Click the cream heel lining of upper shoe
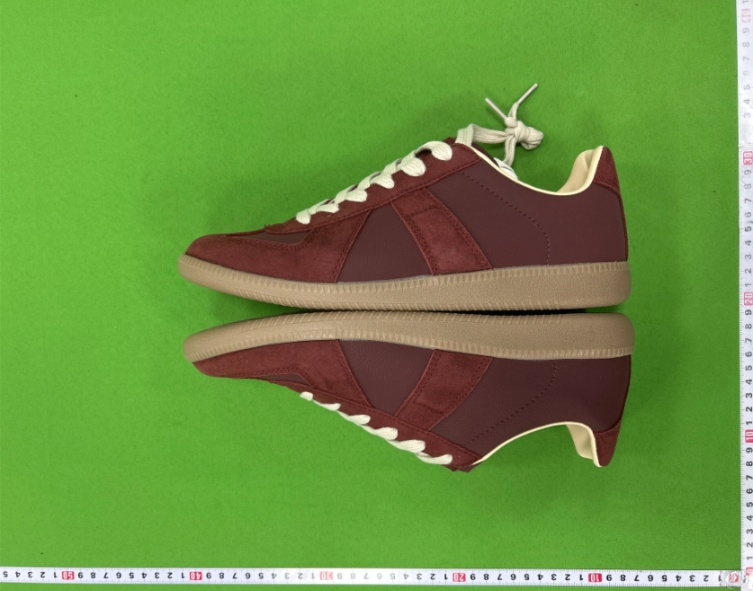This screenshot has width=753, height=591. coord(582,173)
